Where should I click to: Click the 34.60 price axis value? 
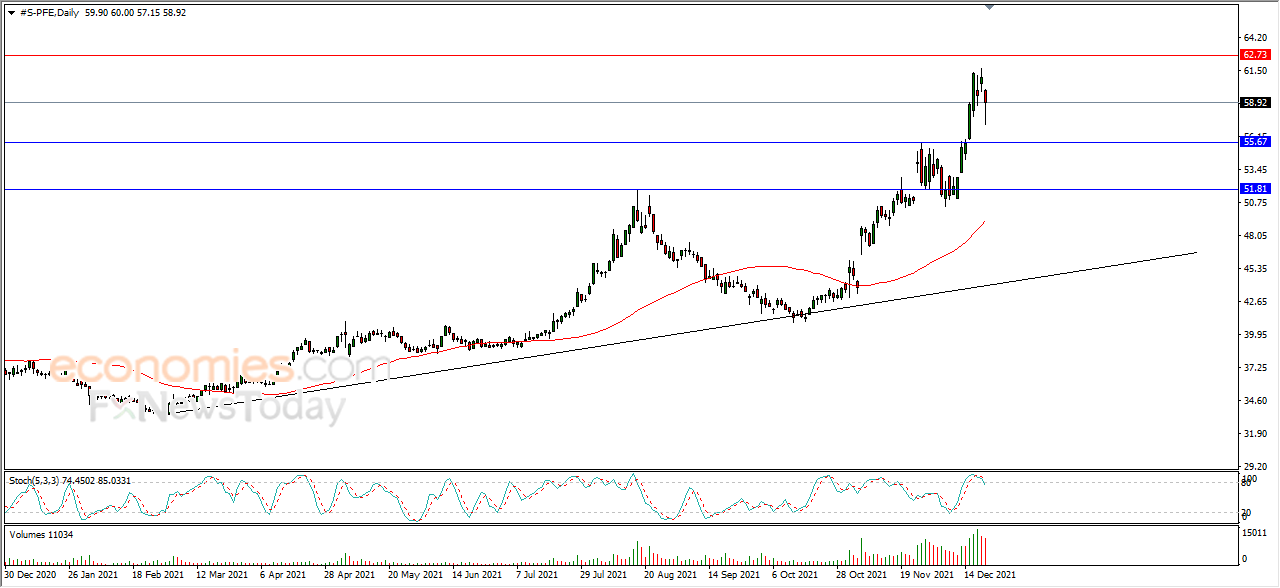pyautogui.click(x=1255, y=401)
